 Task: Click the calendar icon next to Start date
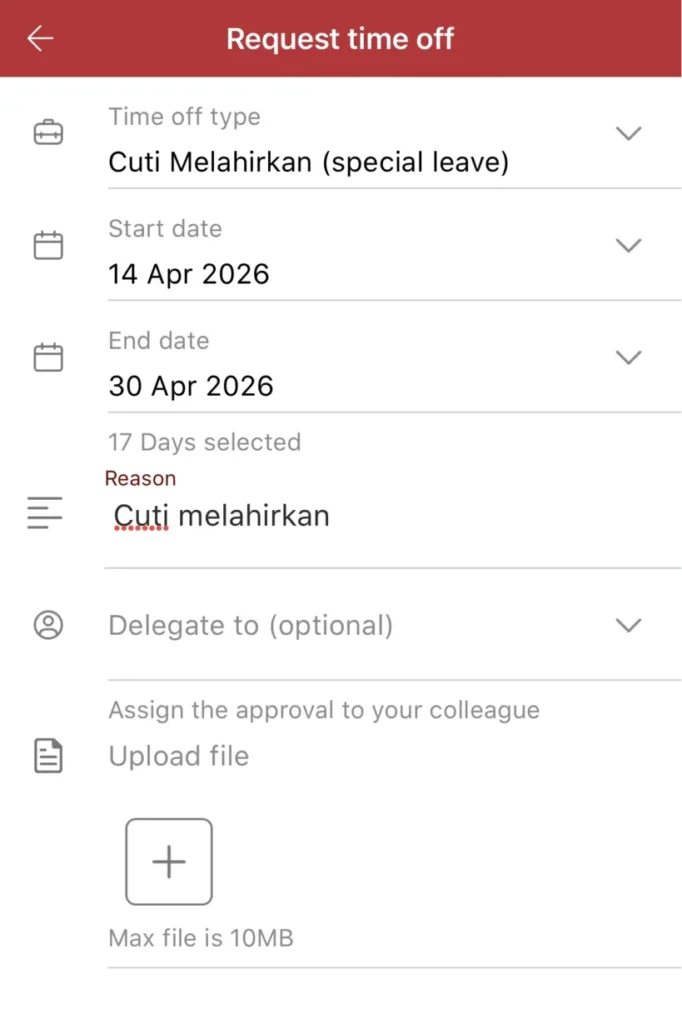pyautogui.click(x=48, y=243)
